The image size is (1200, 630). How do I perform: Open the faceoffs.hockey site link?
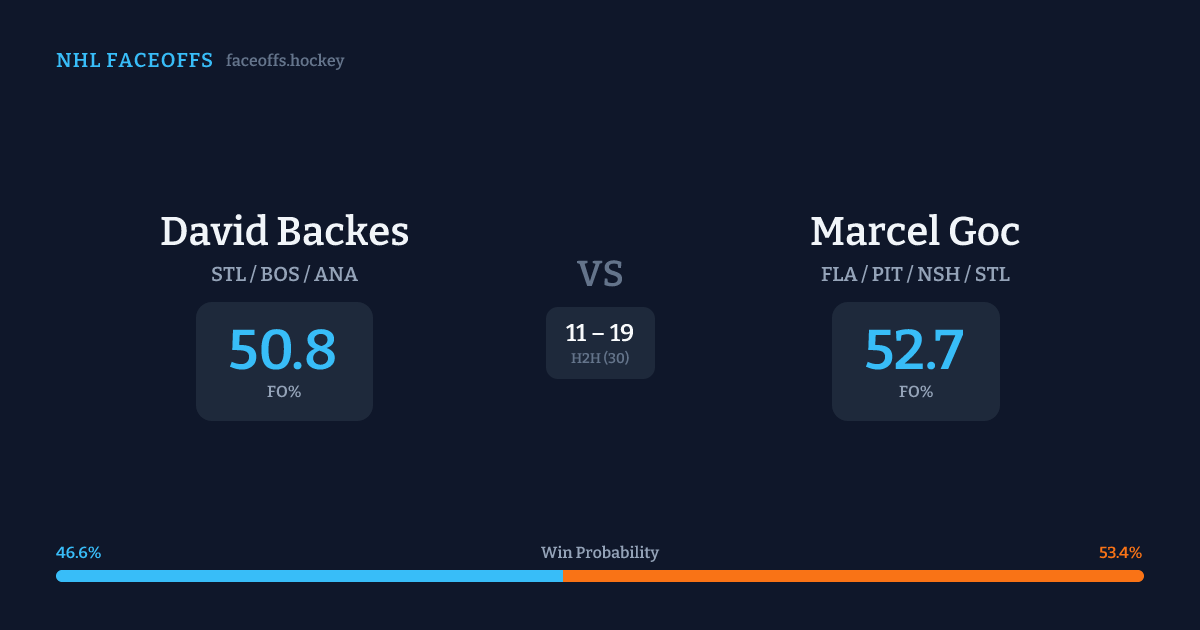pos(285,61)
